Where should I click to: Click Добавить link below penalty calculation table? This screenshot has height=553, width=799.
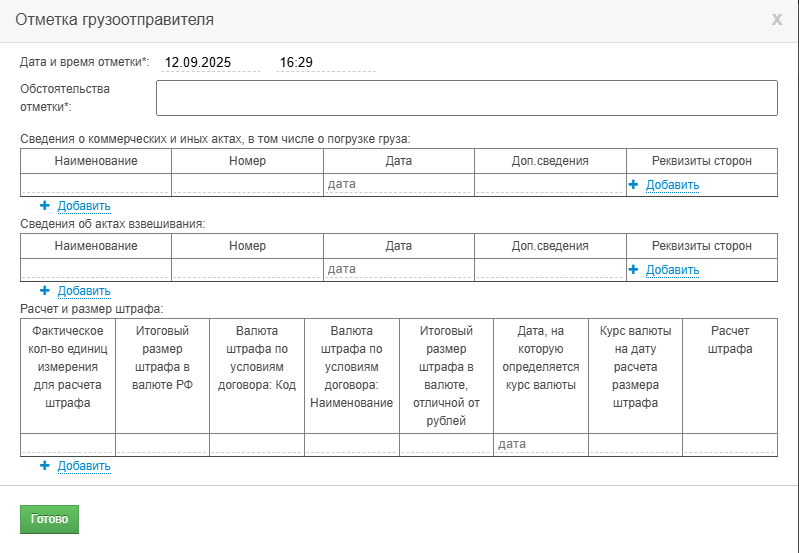coord(84,466)
